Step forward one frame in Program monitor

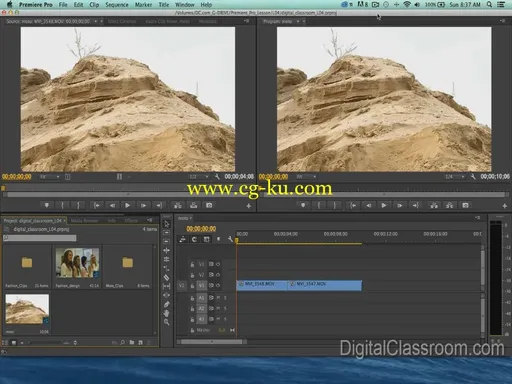(399, 205)
